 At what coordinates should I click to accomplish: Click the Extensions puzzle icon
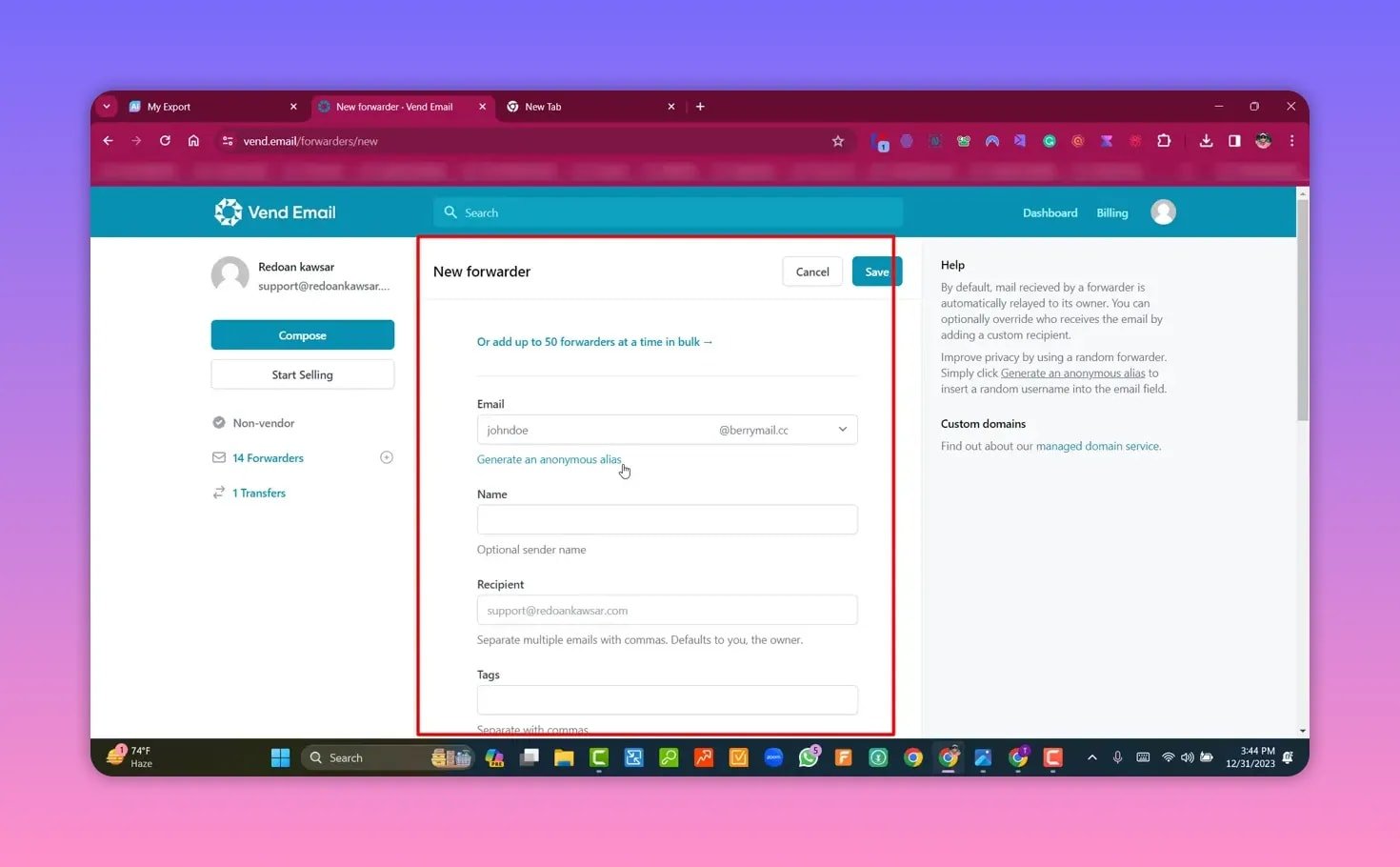click(x=1164, y=140)
